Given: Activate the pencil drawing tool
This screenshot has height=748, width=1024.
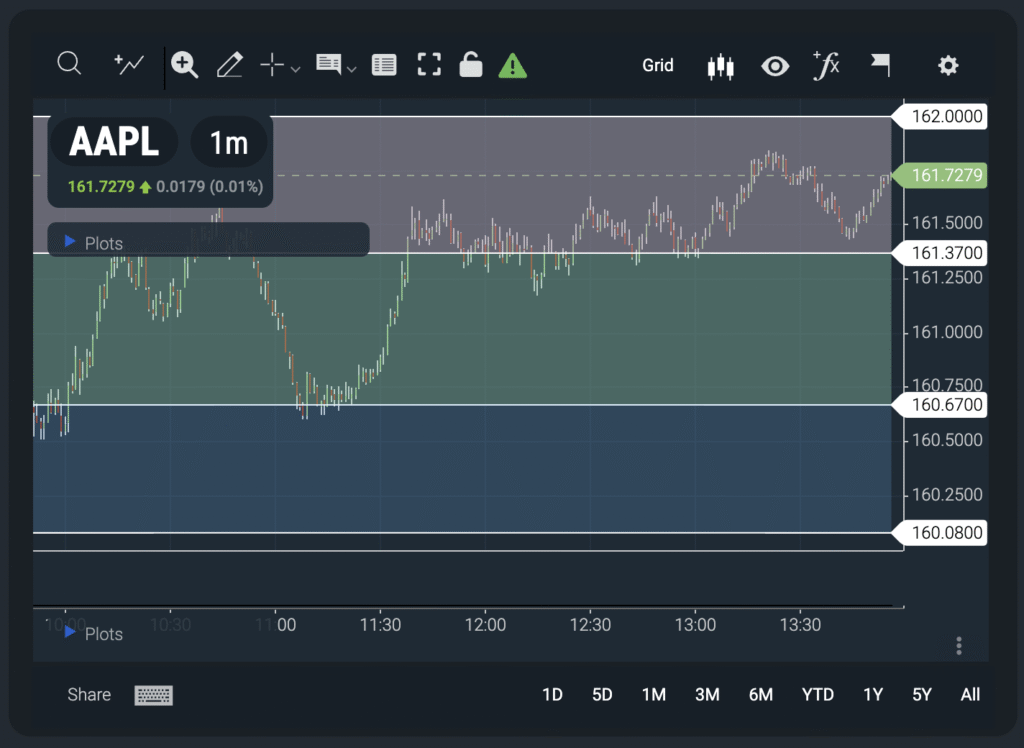Looking at the screenshot, I should pyautogui.click(x=230, y=66).
